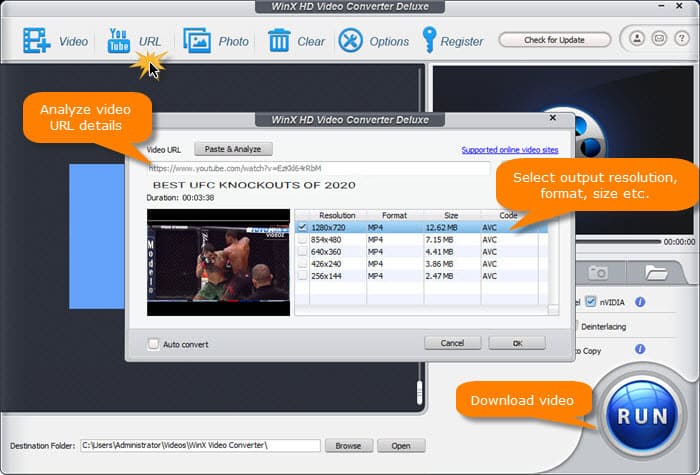Open the help question mark icon

[682, 38]
